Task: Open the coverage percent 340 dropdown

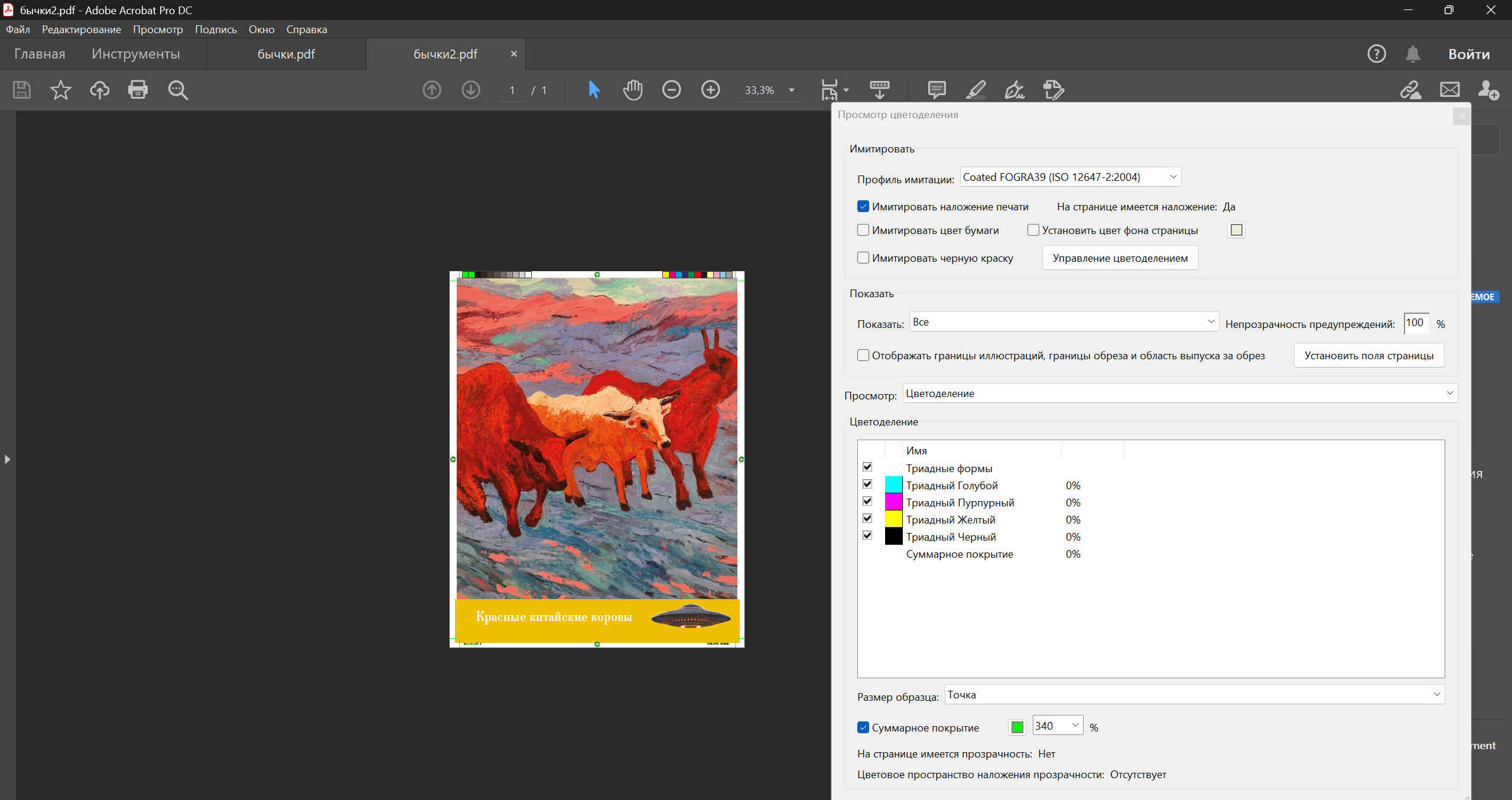Action: coord(1058,726)
